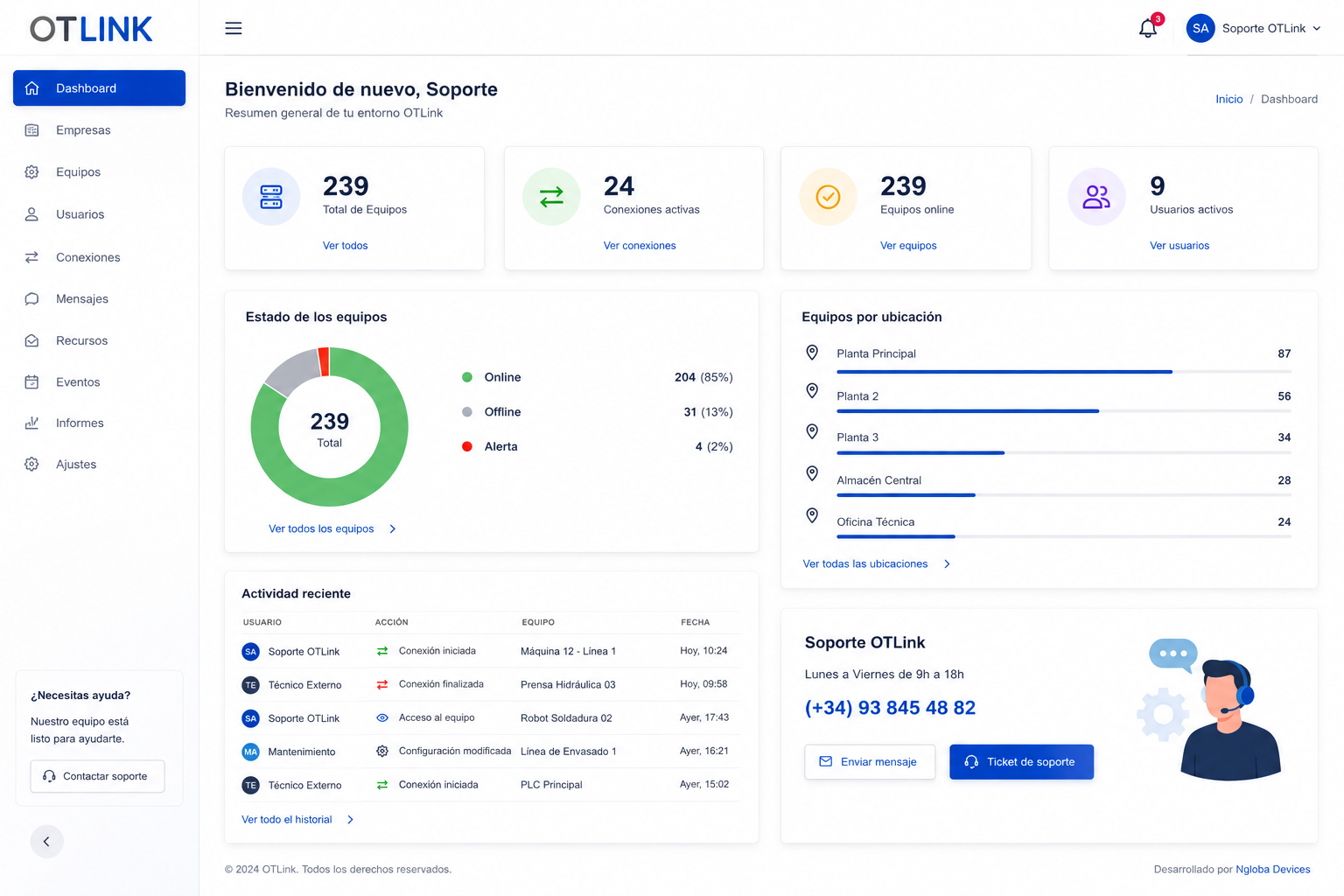This screenshot has width=1344, height=896.
Task: Click the donut chart total 239
Action: (330, 422)
